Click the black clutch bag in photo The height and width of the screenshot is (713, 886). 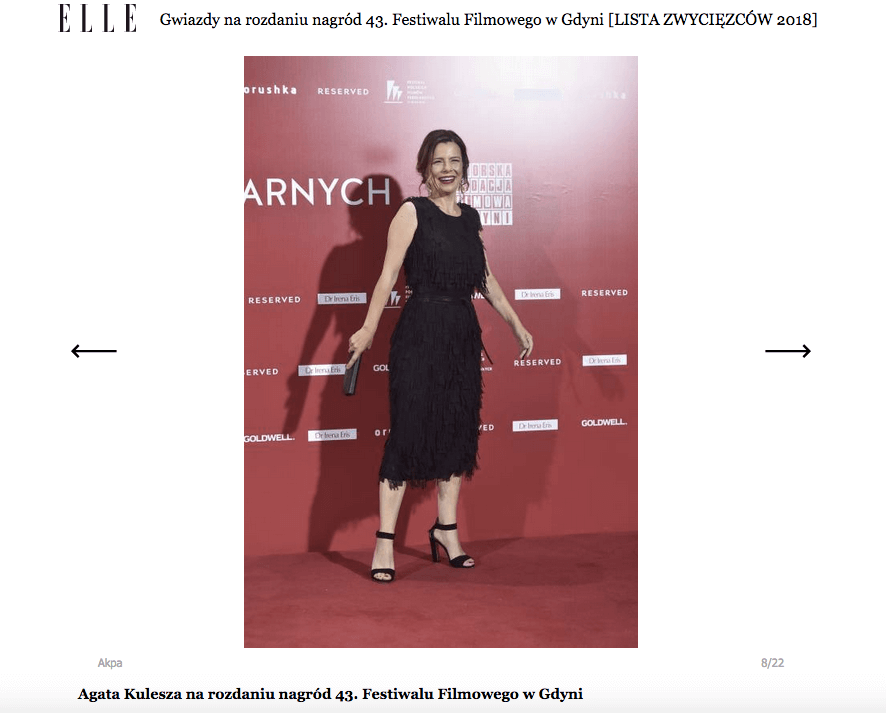pos(351,374)
